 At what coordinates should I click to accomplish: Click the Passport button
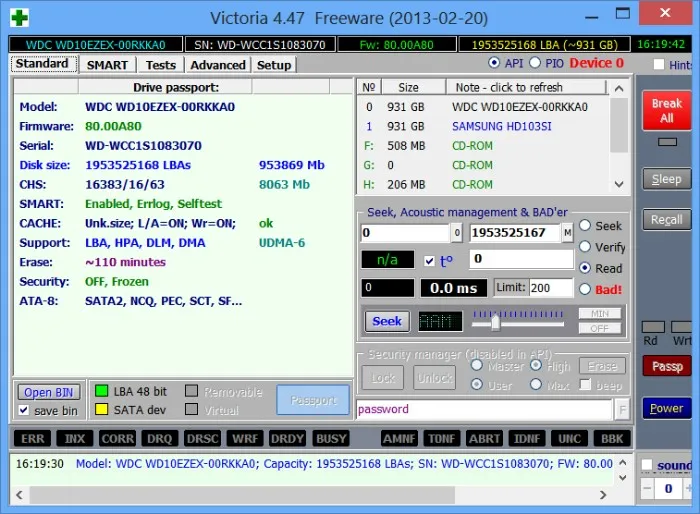313,400
